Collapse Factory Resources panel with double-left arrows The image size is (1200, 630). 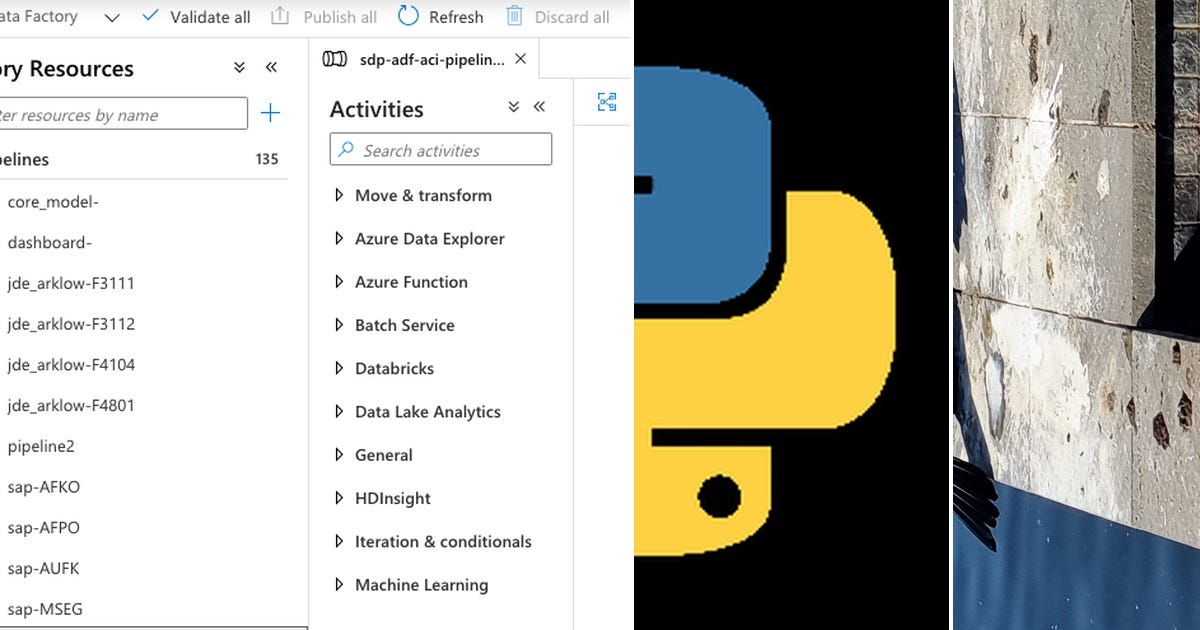click(x=271, y=67)
